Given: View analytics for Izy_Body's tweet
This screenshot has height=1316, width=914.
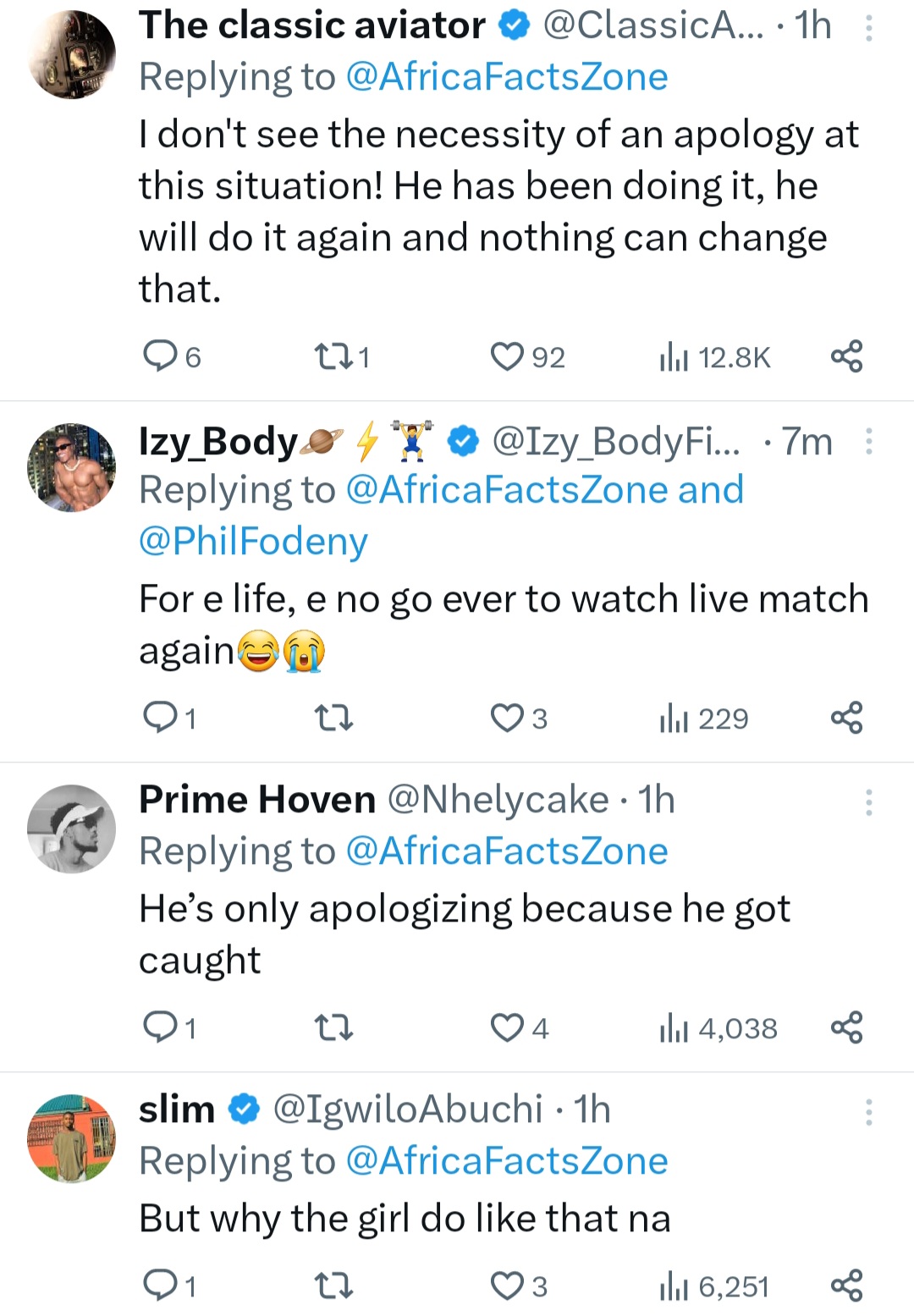Looking at the screenshot, I should tap(704, 719).
